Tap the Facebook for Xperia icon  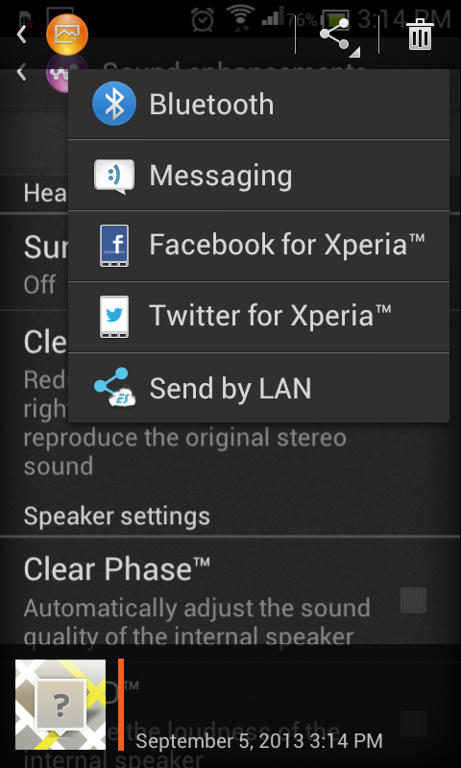114,246
